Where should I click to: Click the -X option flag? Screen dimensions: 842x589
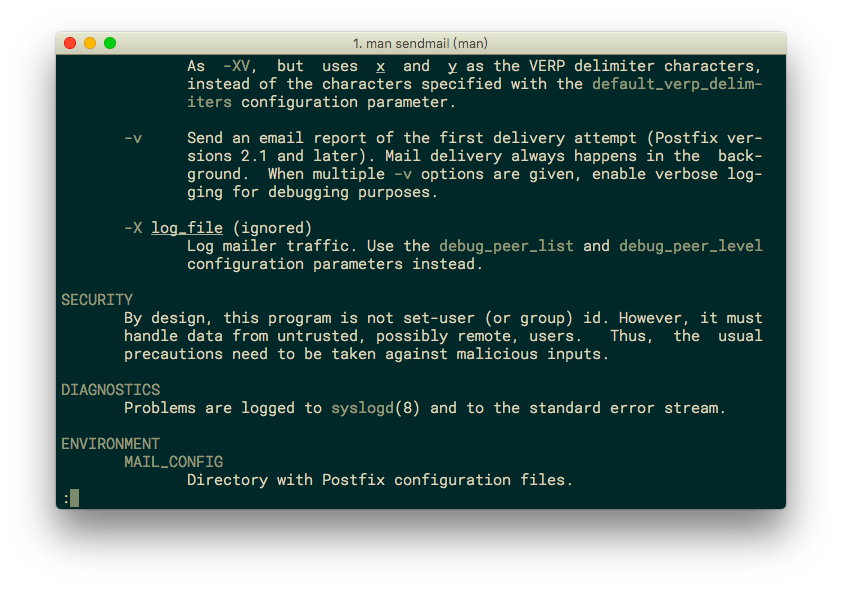[133, 228]
